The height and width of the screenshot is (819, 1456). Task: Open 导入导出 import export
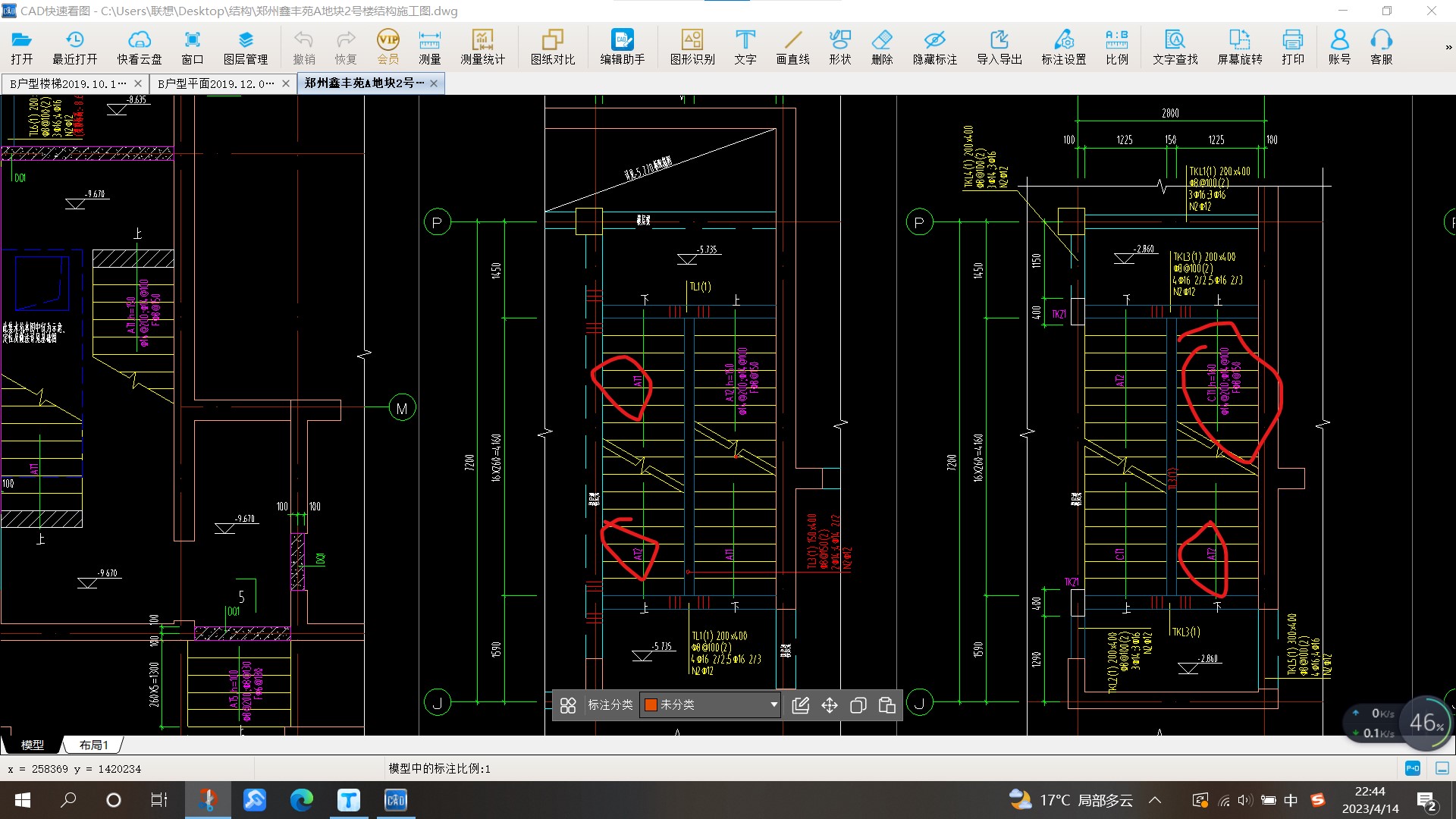pos(999,48)
